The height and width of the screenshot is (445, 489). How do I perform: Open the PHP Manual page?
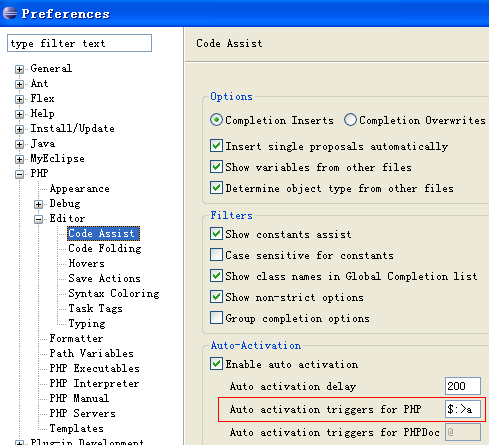click(x=79, y=398)
